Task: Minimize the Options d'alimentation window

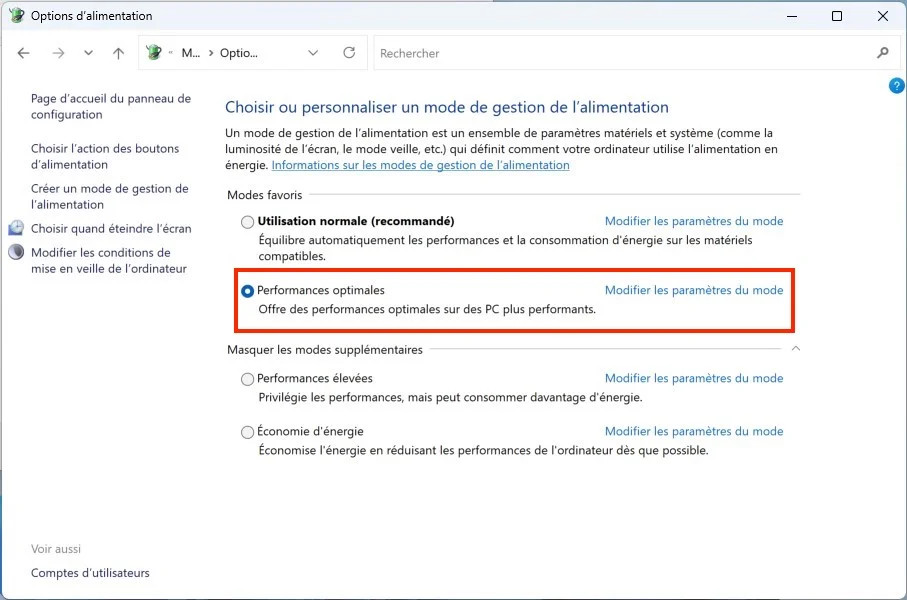Action: point(792,16)
